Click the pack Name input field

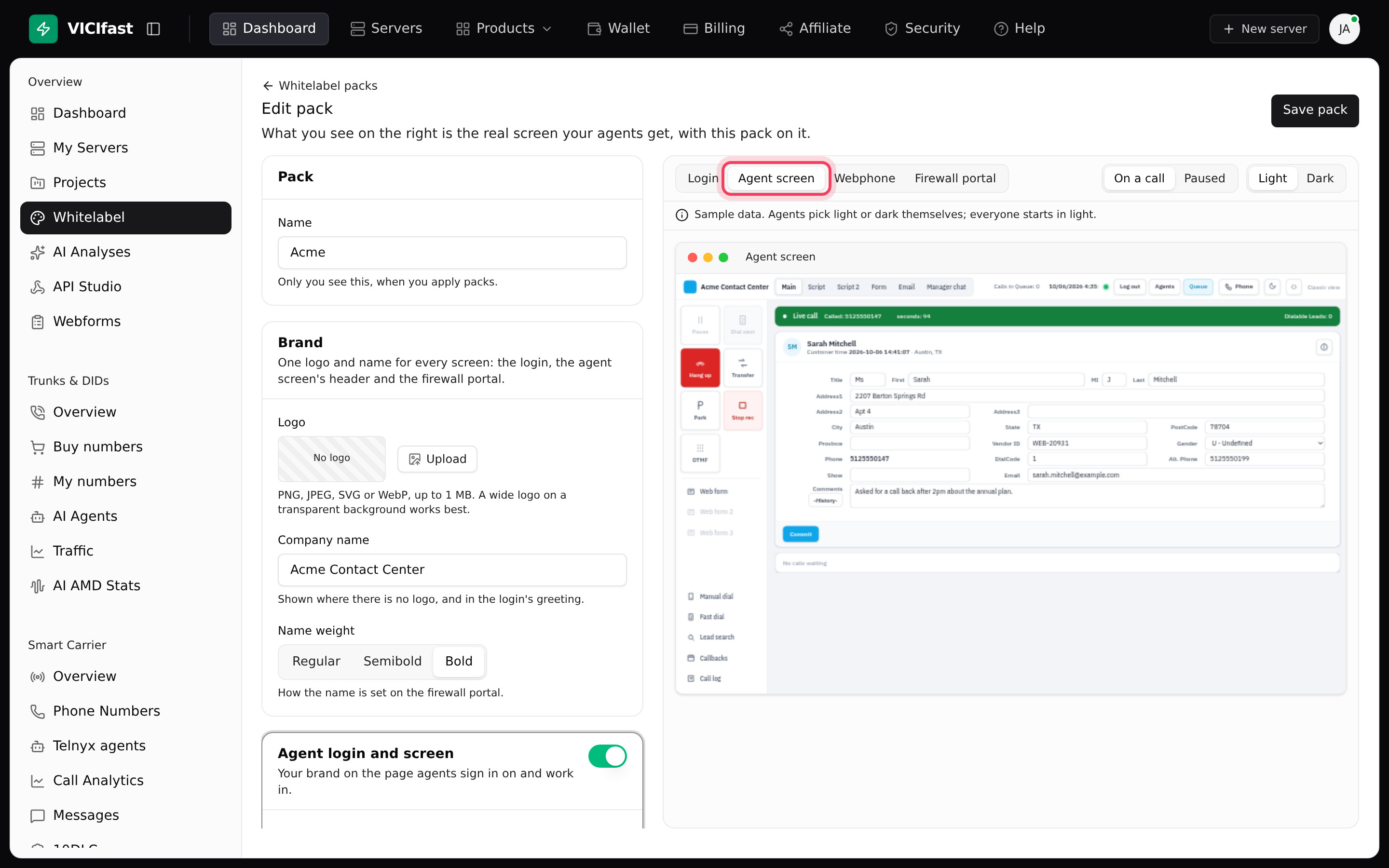point(452,253)
